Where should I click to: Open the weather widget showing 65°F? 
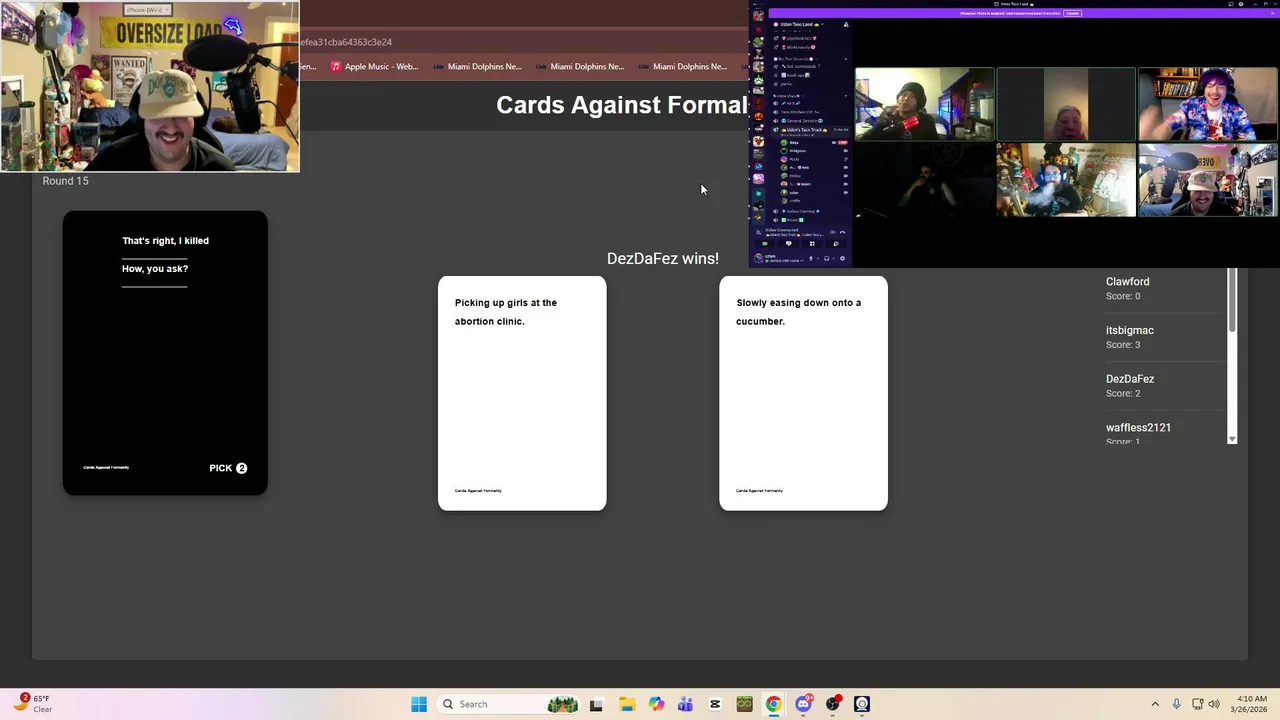click(x=32, y=704)
